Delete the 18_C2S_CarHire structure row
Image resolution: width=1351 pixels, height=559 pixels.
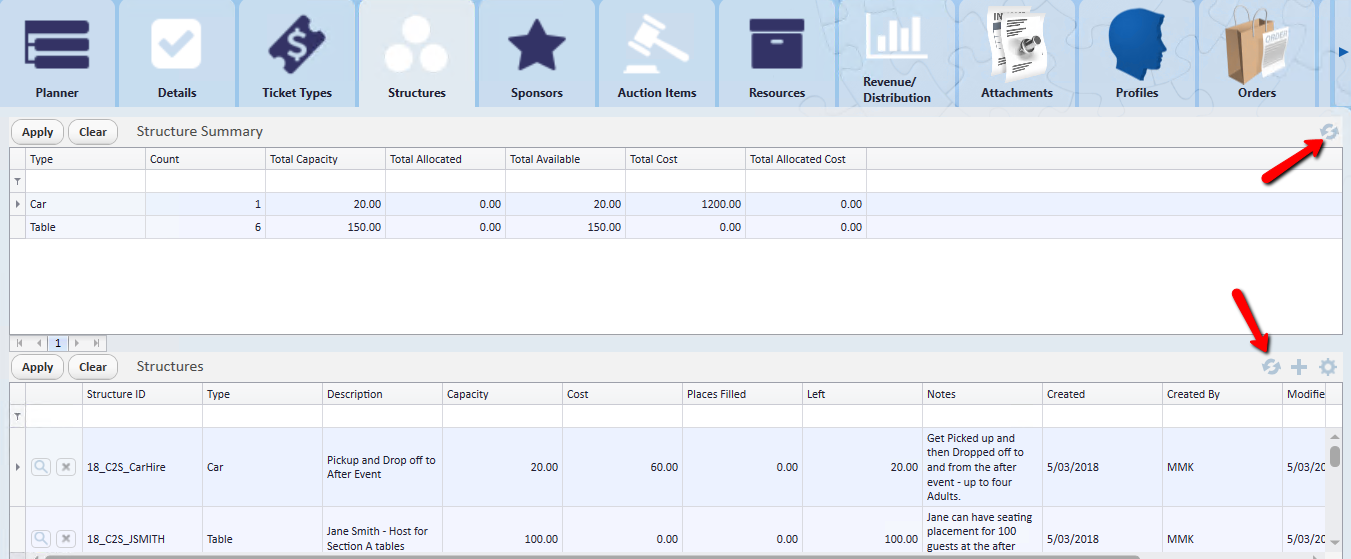click(x=66, y=467)
